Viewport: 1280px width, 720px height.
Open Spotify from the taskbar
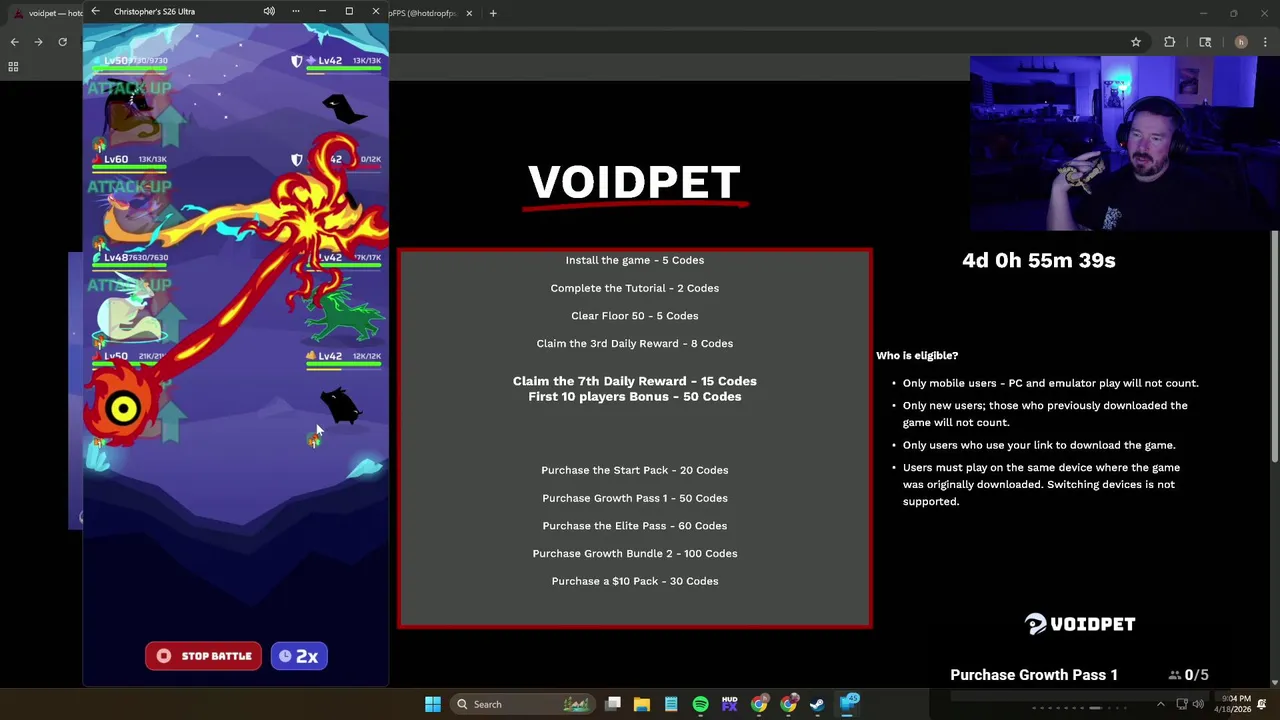(700, 704)
